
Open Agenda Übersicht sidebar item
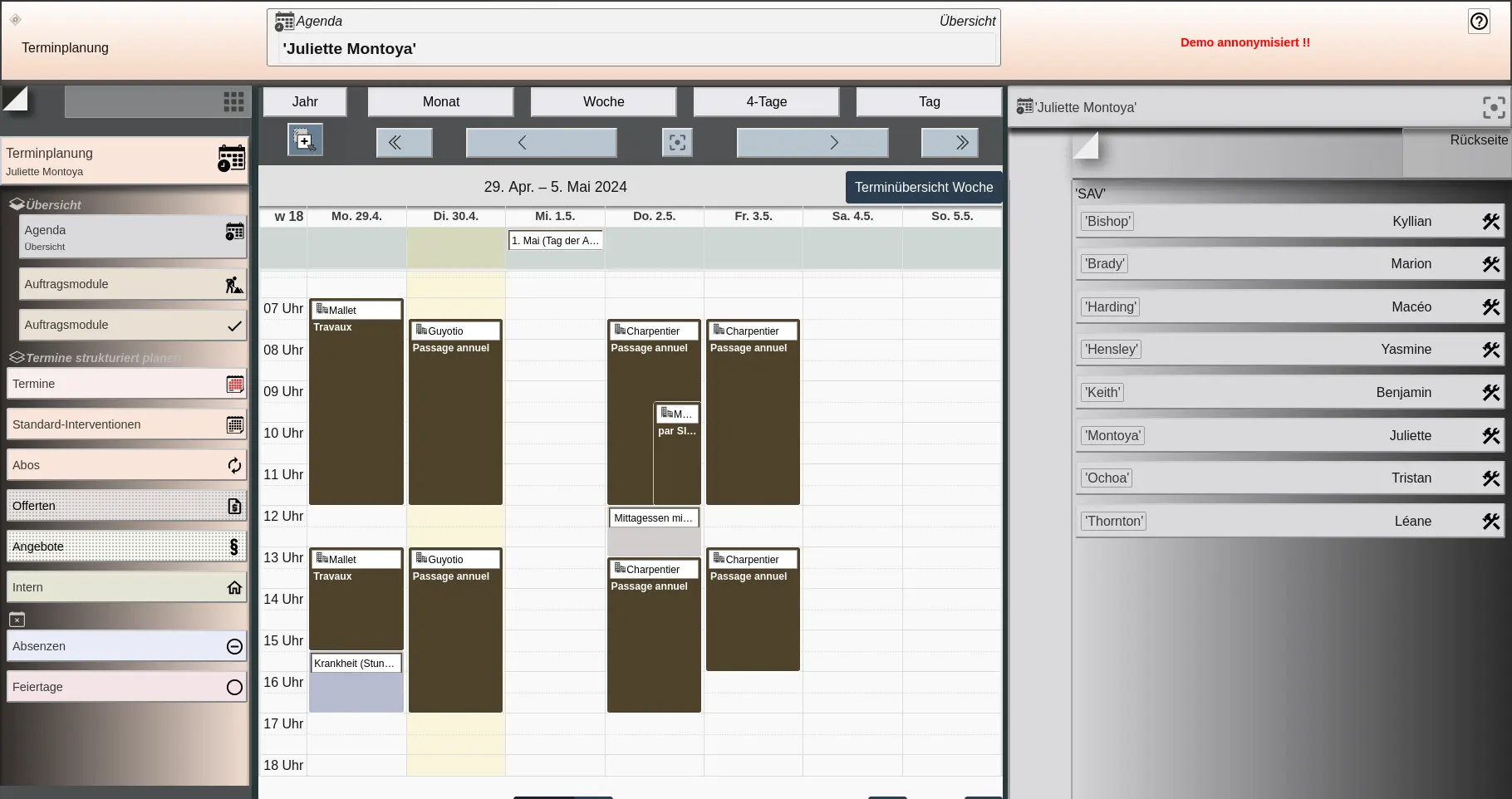tap(133, 237)
